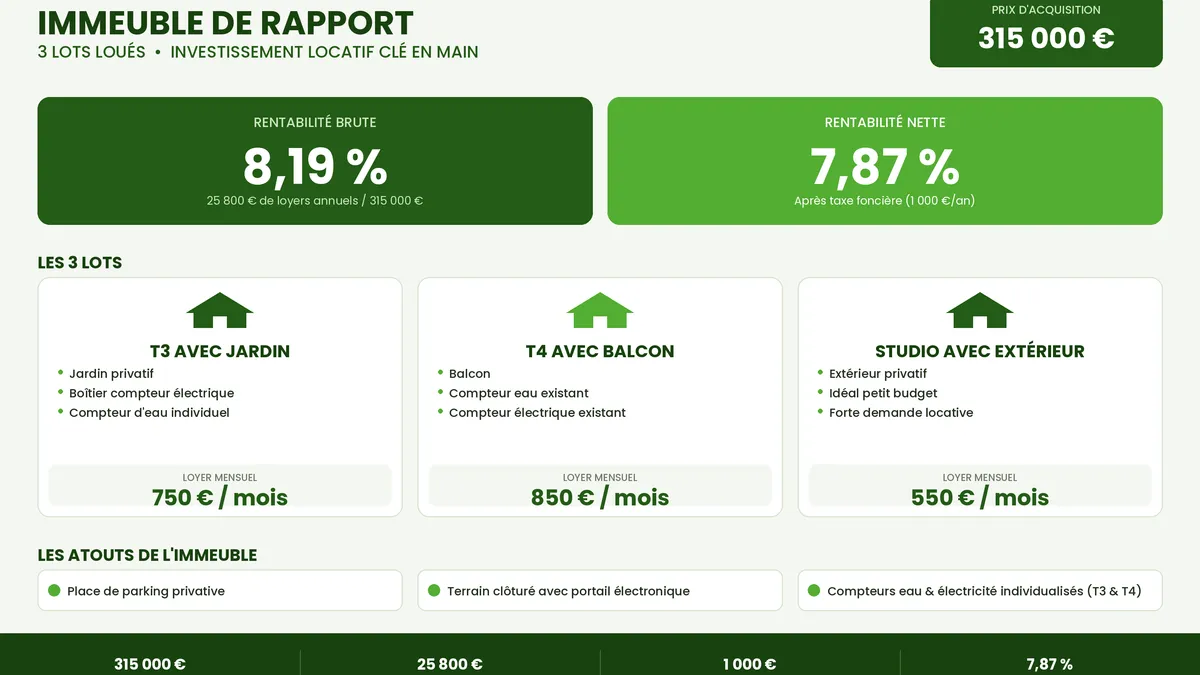Click the 'Jardin privatif' bullet line
The image size is (1200, 675).
tap(111, 374)
